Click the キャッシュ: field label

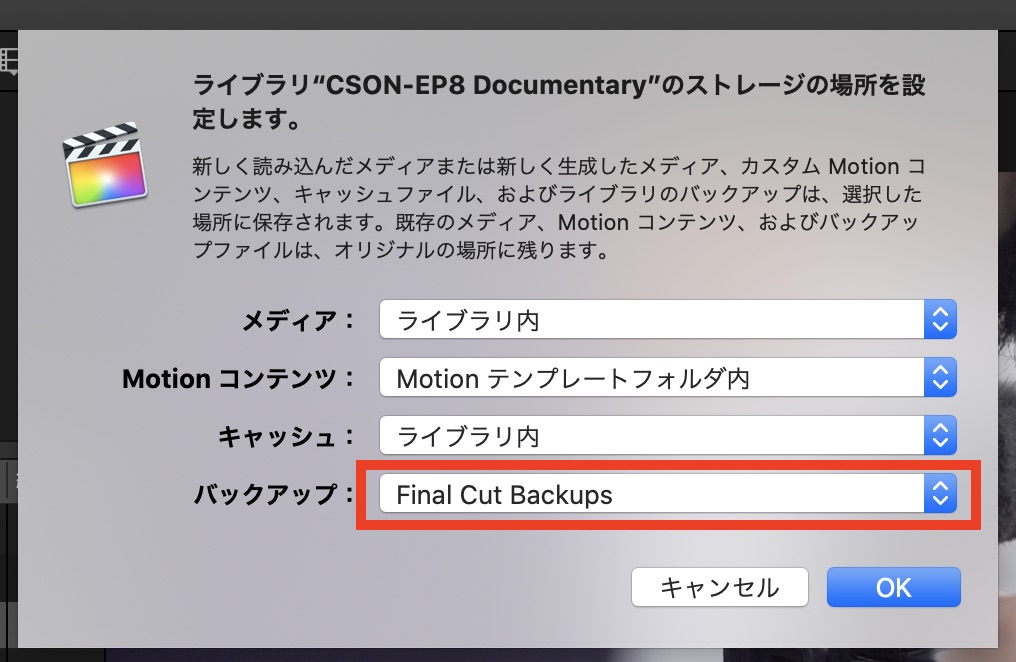click(286, 437)
